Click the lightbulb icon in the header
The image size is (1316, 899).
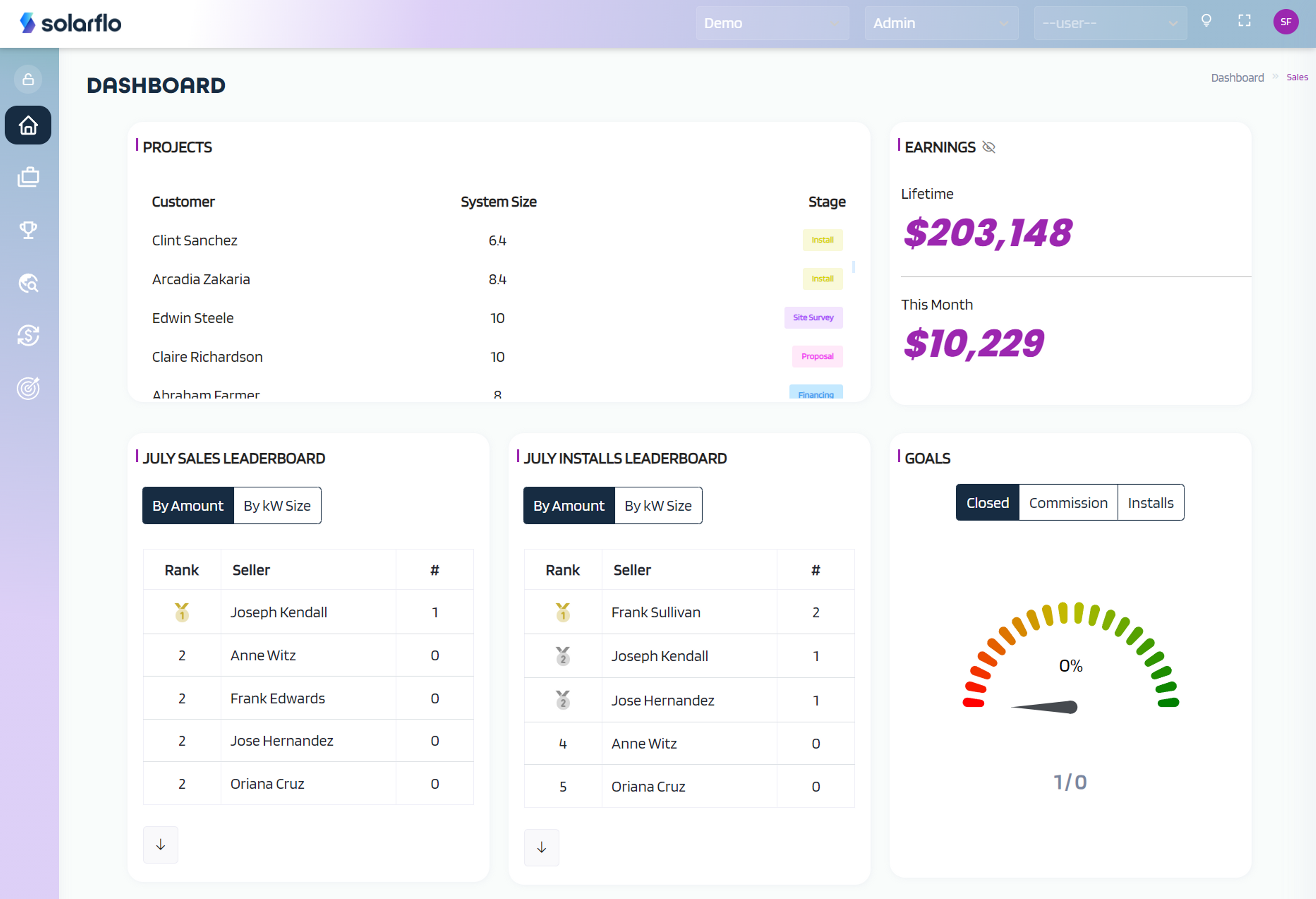[1207, 21]
